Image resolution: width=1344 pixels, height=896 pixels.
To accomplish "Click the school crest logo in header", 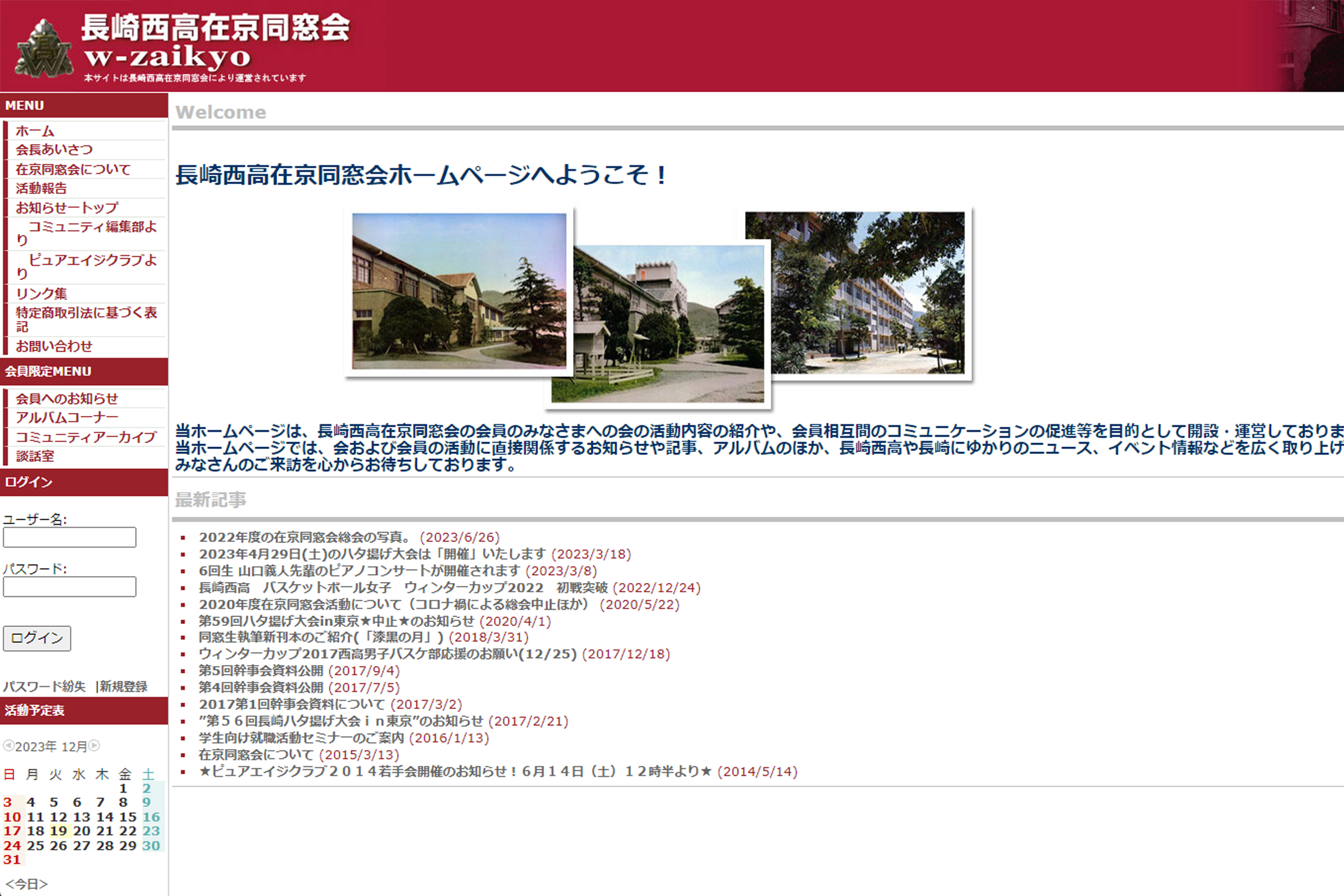I will (x=43, y=48).
